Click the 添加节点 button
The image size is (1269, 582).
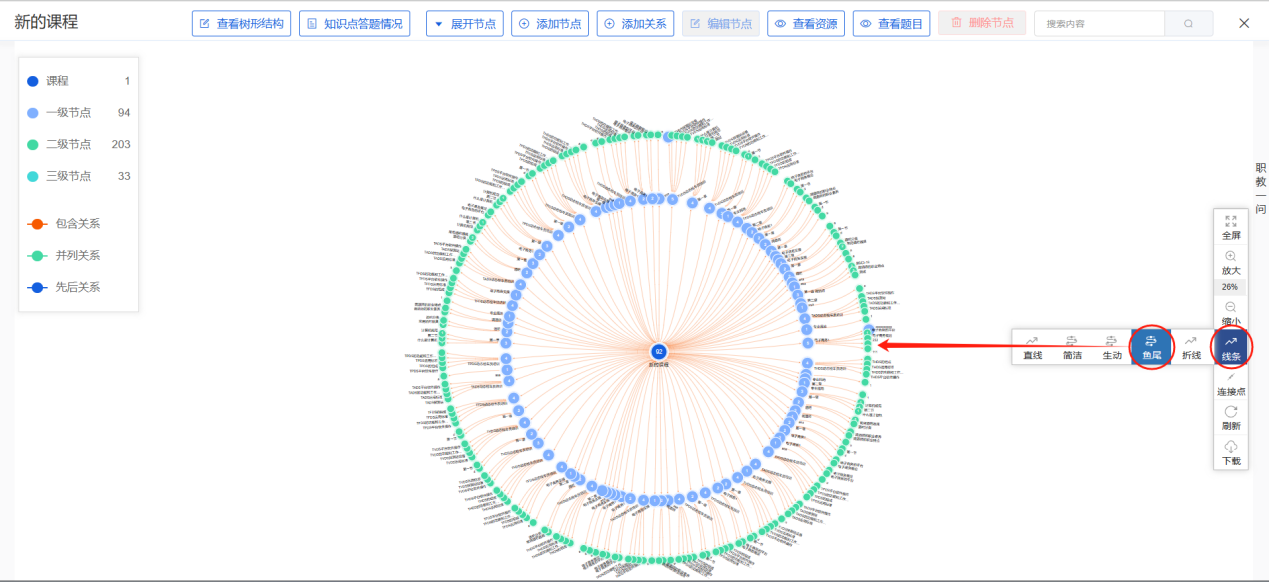[550, 23]
